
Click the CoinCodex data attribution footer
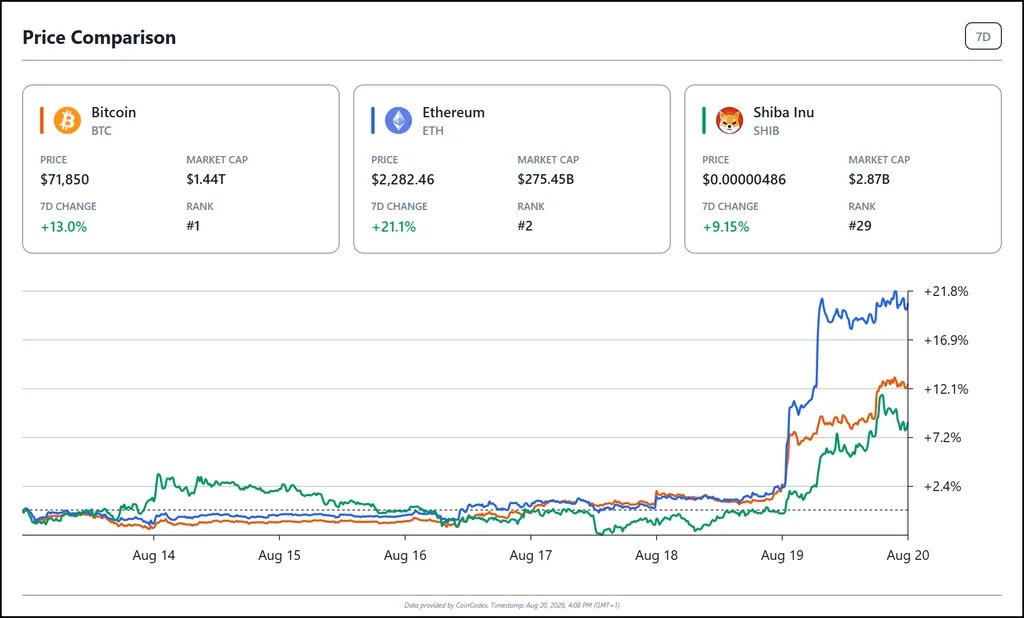pyautogui.click(x=512, y=605)
